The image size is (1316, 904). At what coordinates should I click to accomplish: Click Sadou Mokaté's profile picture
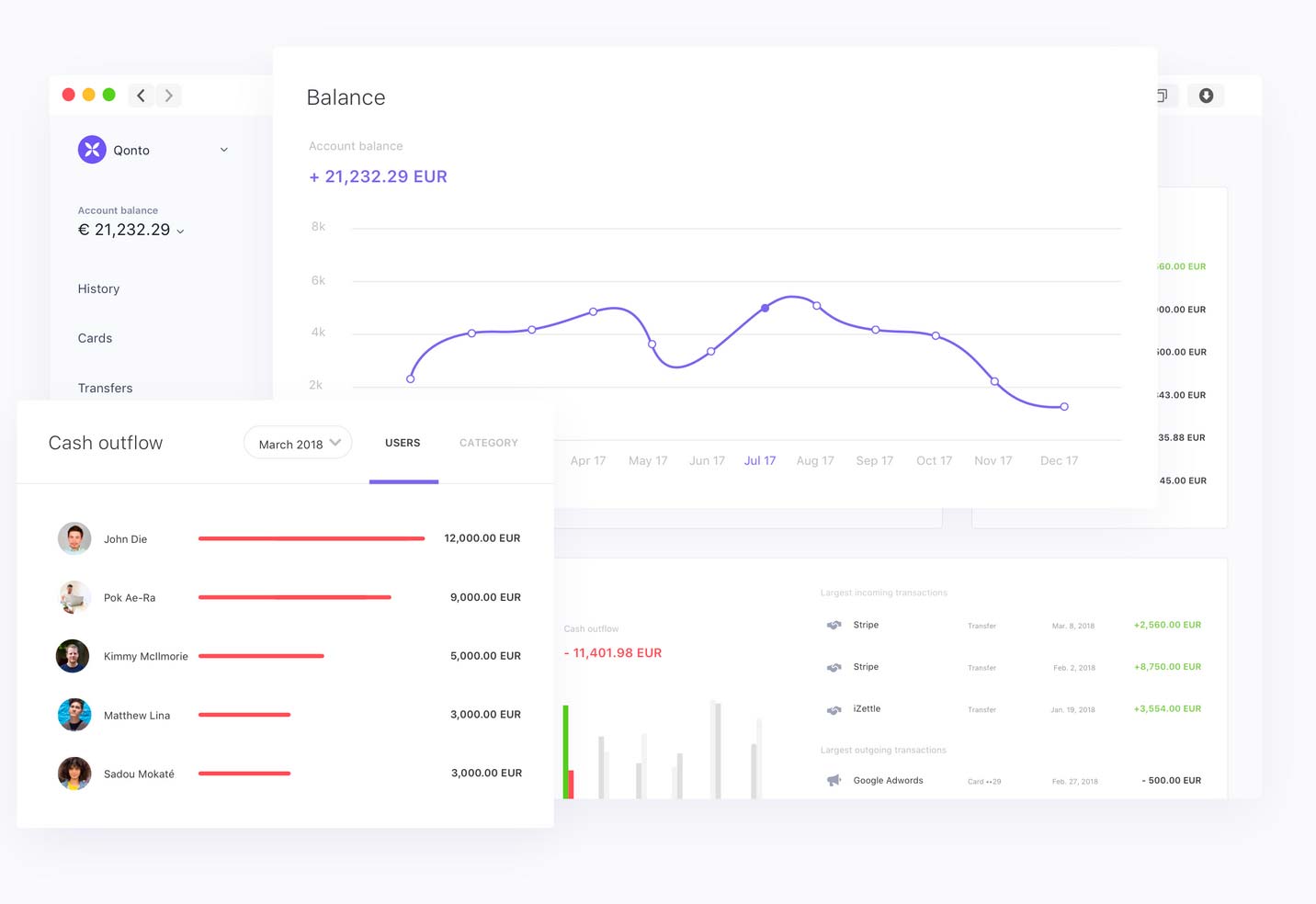[74, 774]
